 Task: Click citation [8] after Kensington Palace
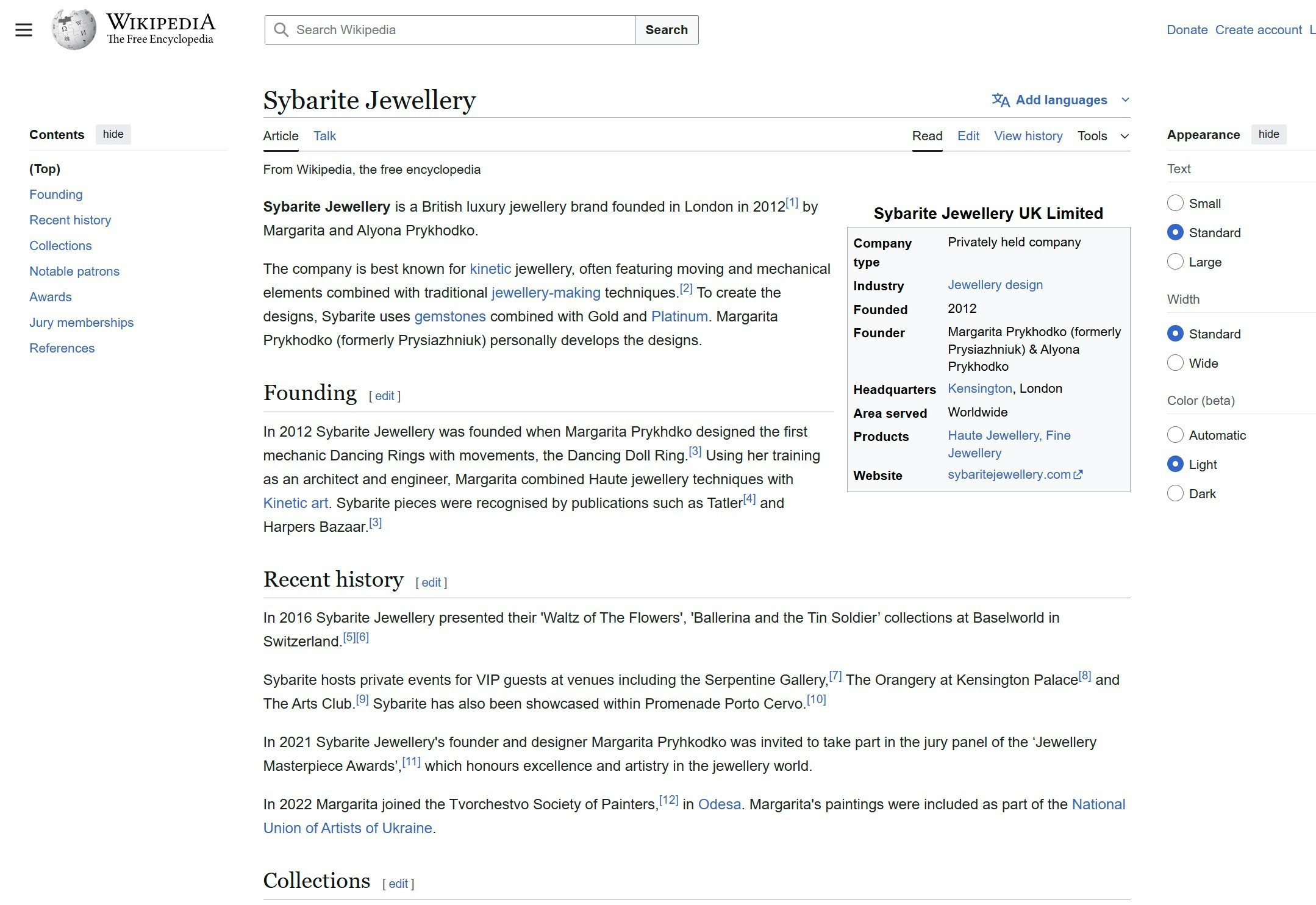click(x=1085, y=676)
